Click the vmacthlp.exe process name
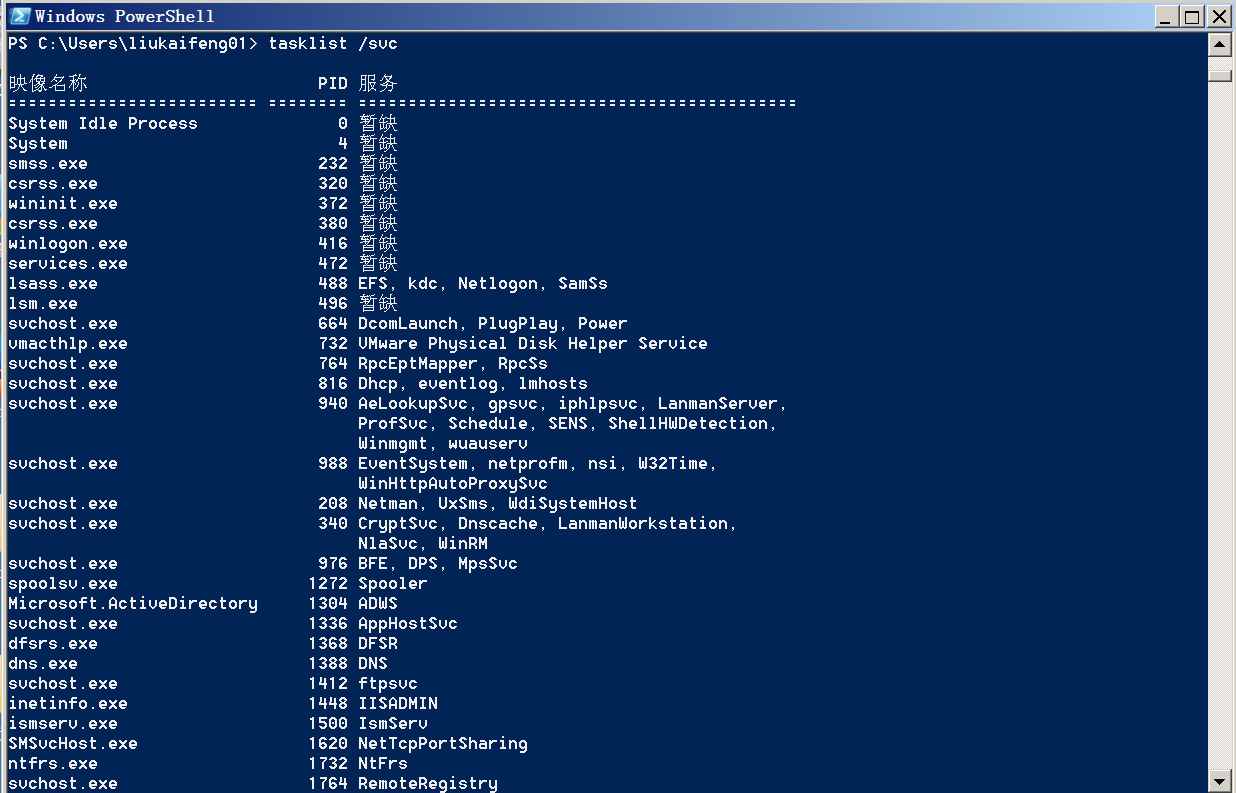The width and height of the screenshot is (1236, 793). coord(68,344)
